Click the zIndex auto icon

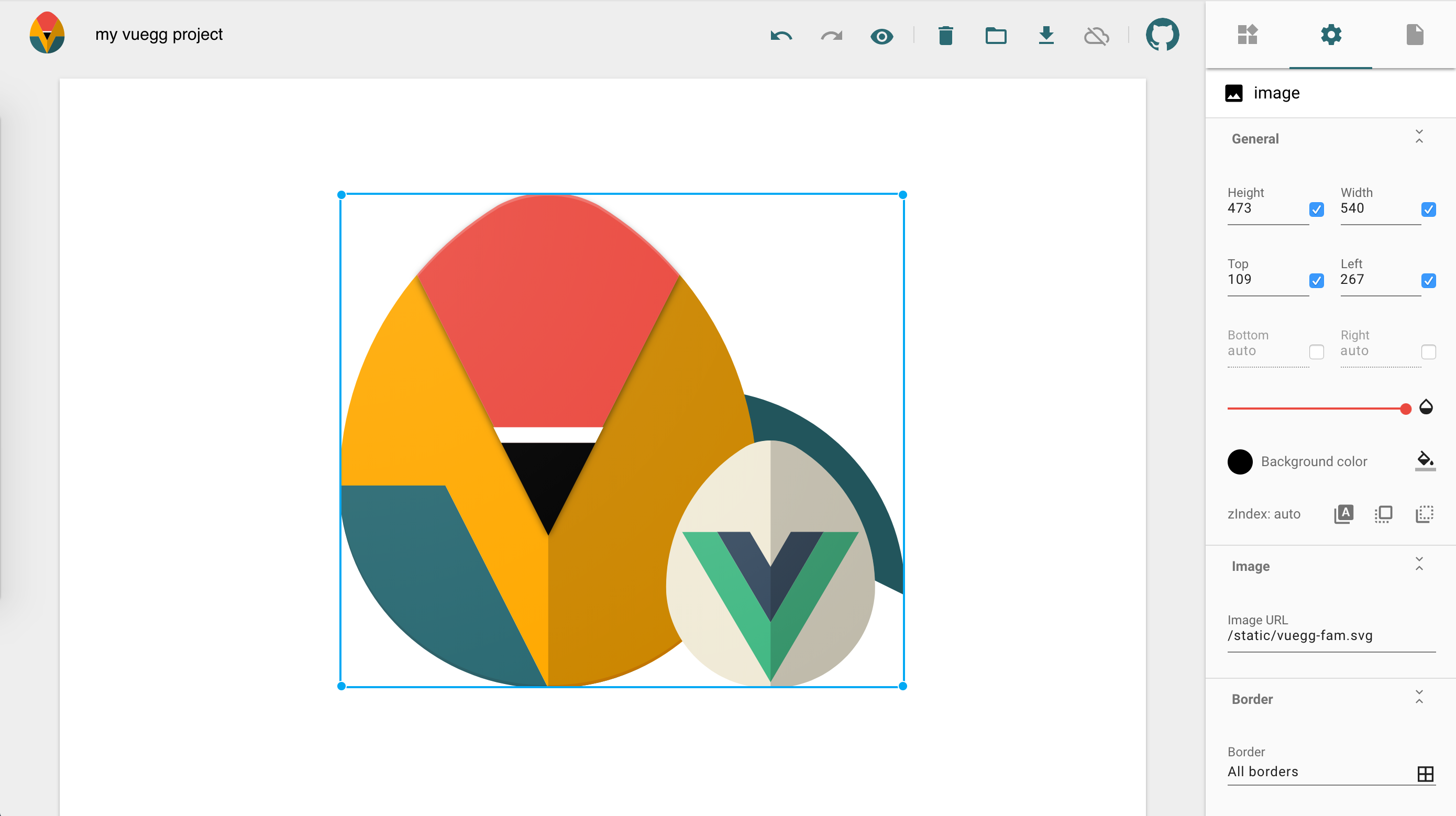coord(1343,514)
